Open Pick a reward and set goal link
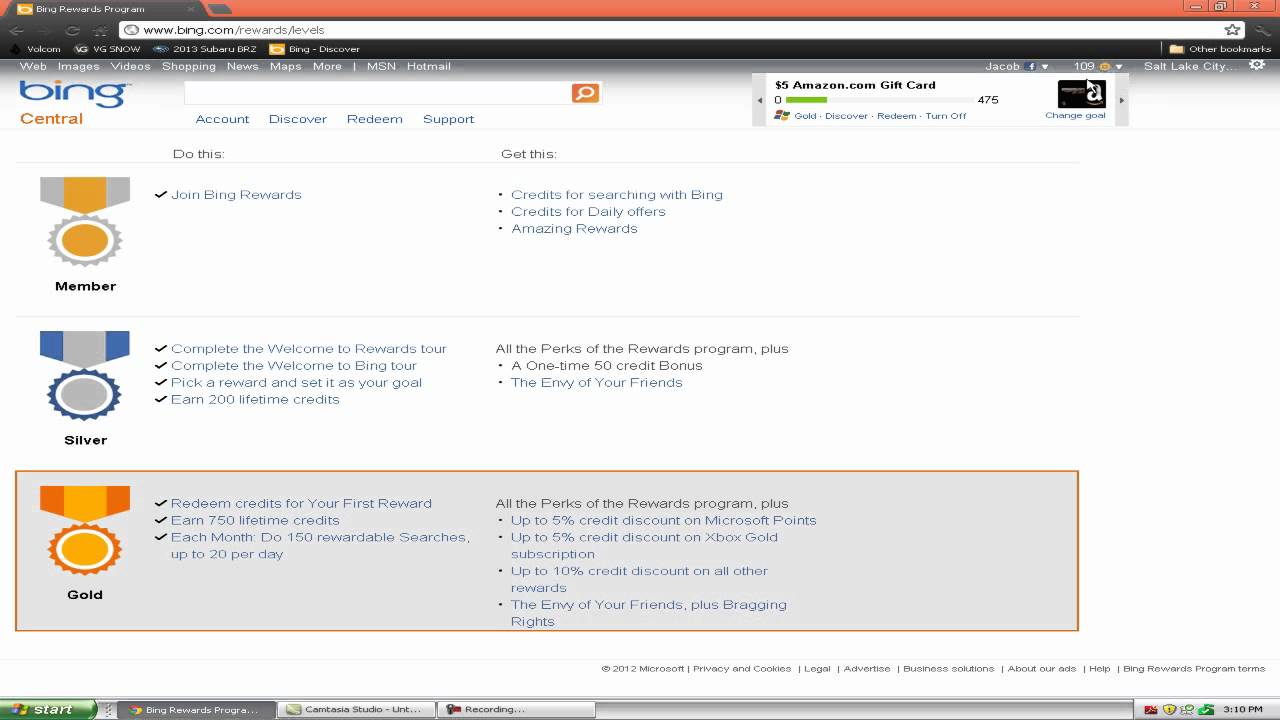 point(296,382)
